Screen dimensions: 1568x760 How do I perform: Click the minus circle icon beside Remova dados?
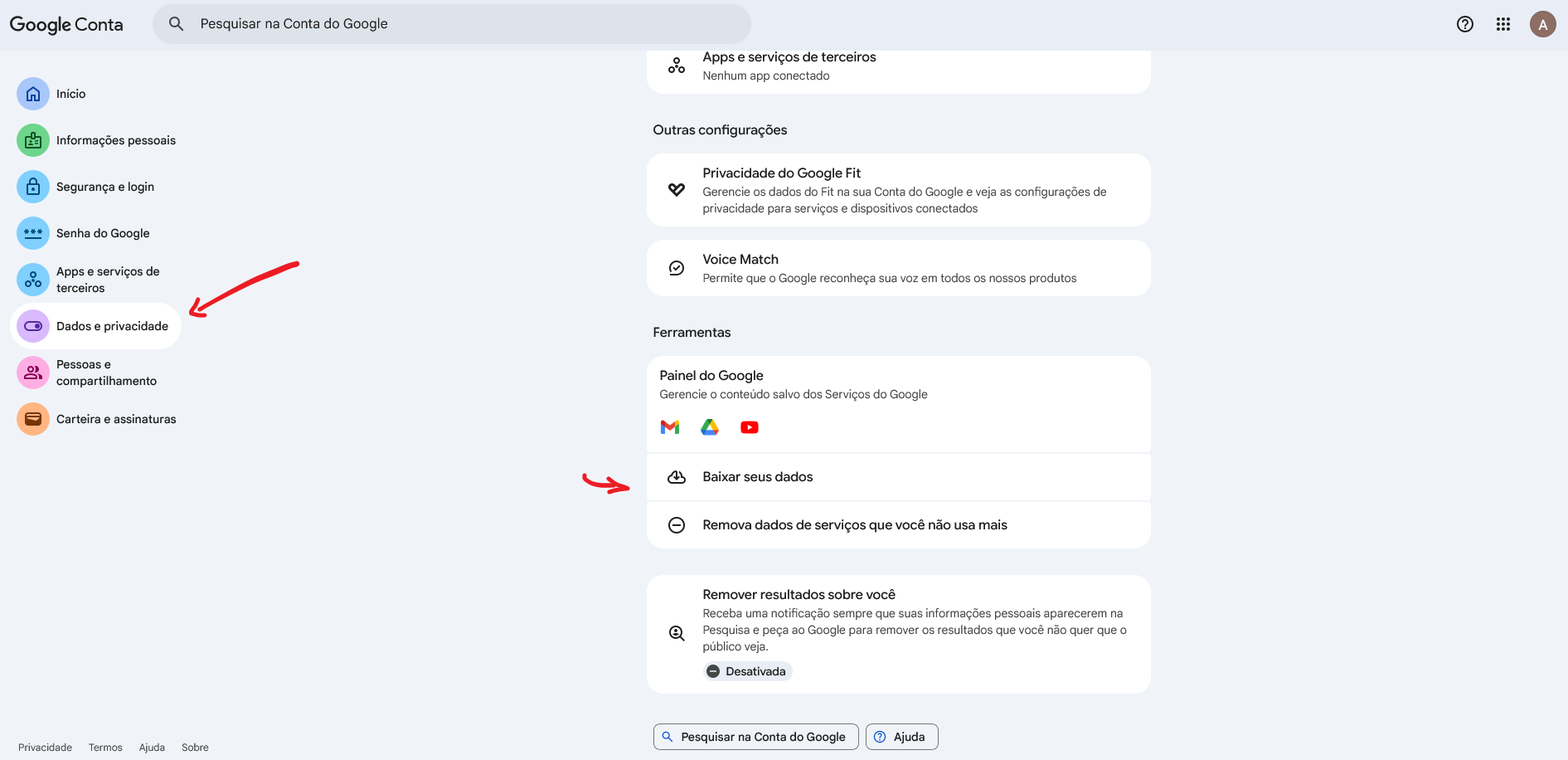click(677, 525)
